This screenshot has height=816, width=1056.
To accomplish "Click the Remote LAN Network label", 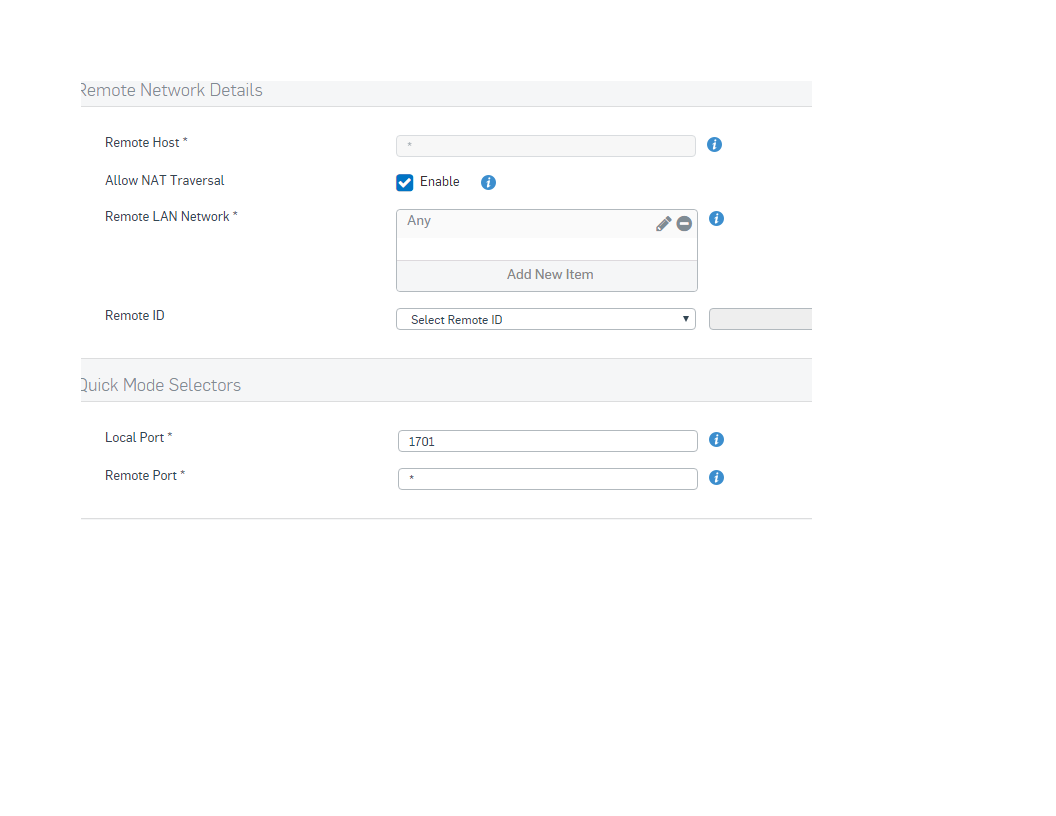I will tap(171, 217).
